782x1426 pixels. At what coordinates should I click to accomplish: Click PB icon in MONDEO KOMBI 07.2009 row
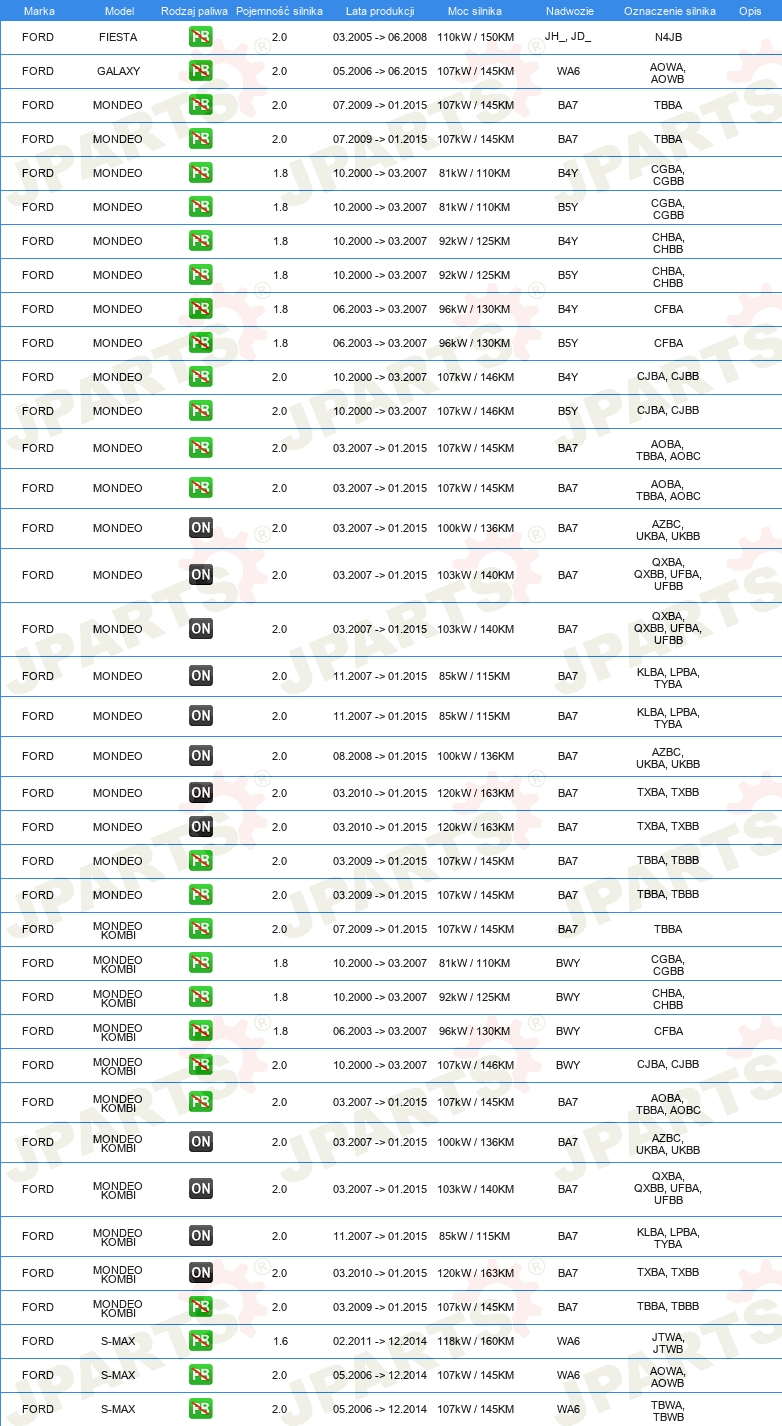pos(200,929)
